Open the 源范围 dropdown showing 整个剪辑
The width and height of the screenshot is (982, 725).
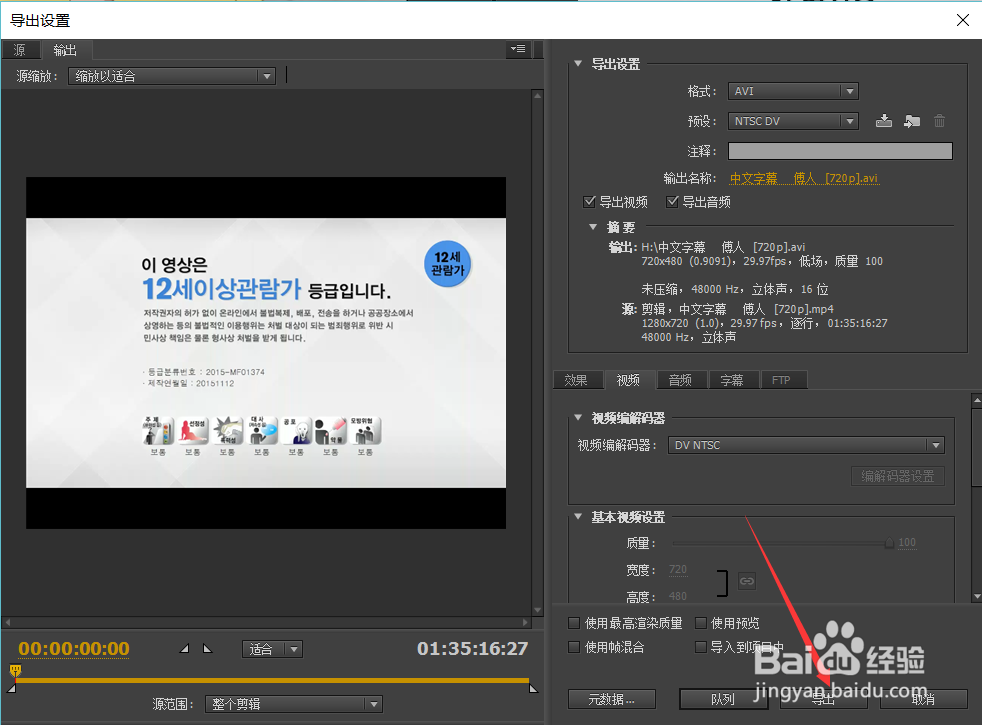[x=293, y=704]
